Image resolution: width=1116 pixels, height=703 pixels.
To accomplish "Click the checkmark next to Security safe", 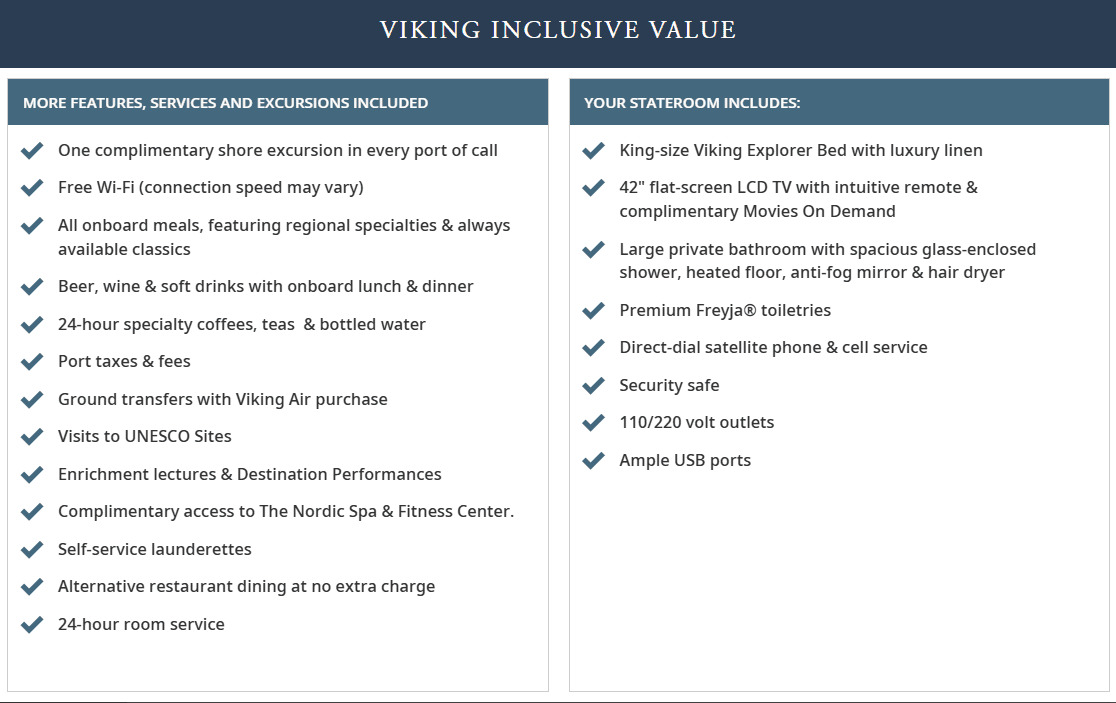I will coord(594,385).
